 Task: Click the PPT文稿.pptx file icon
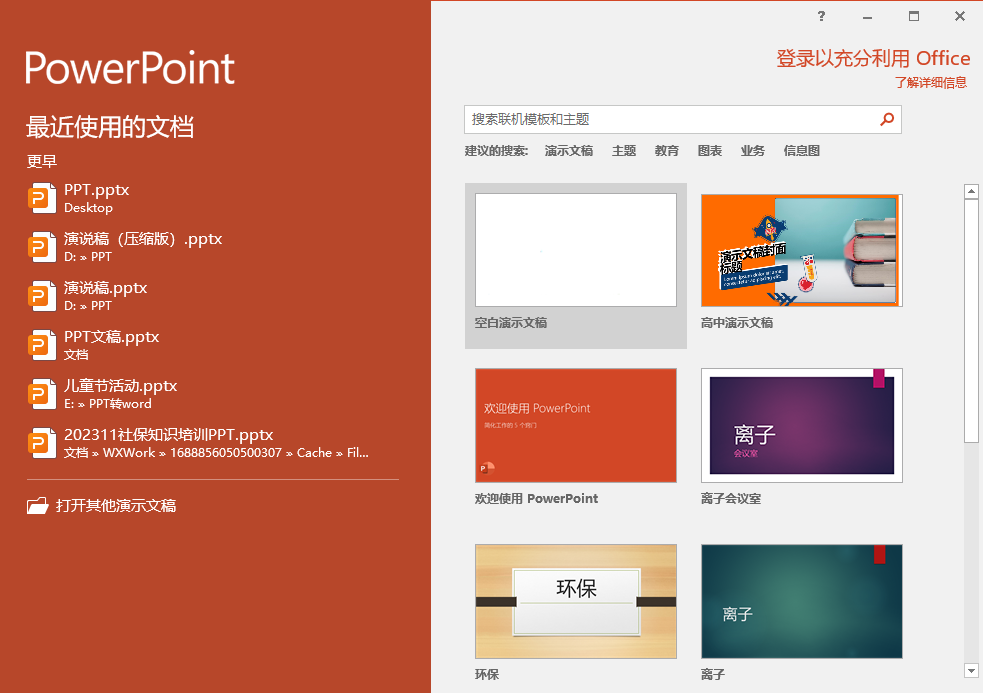(42, 344)
